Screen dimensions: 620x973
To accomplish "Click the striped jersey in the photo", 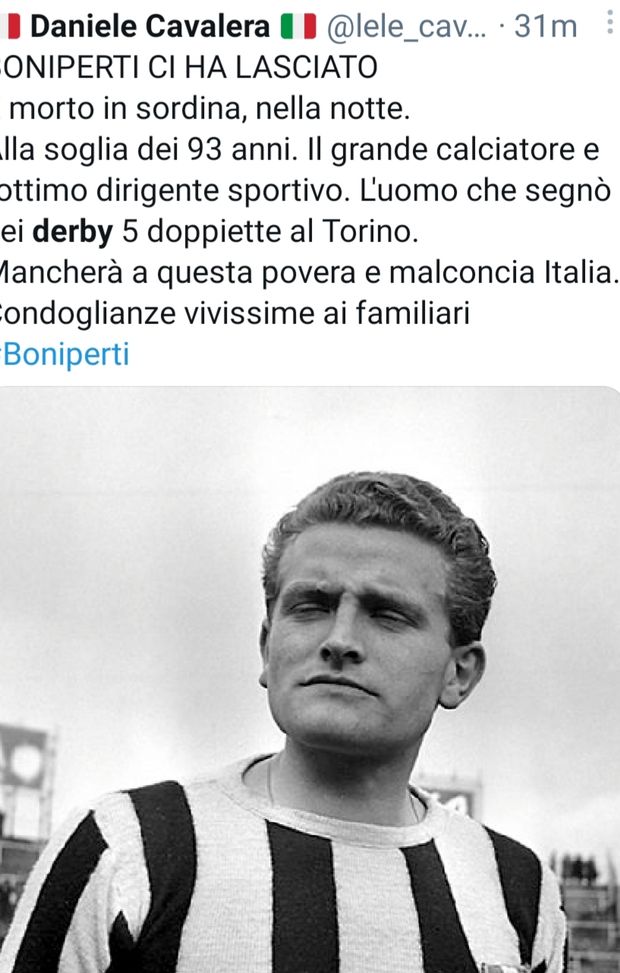I will click(292, 881).
